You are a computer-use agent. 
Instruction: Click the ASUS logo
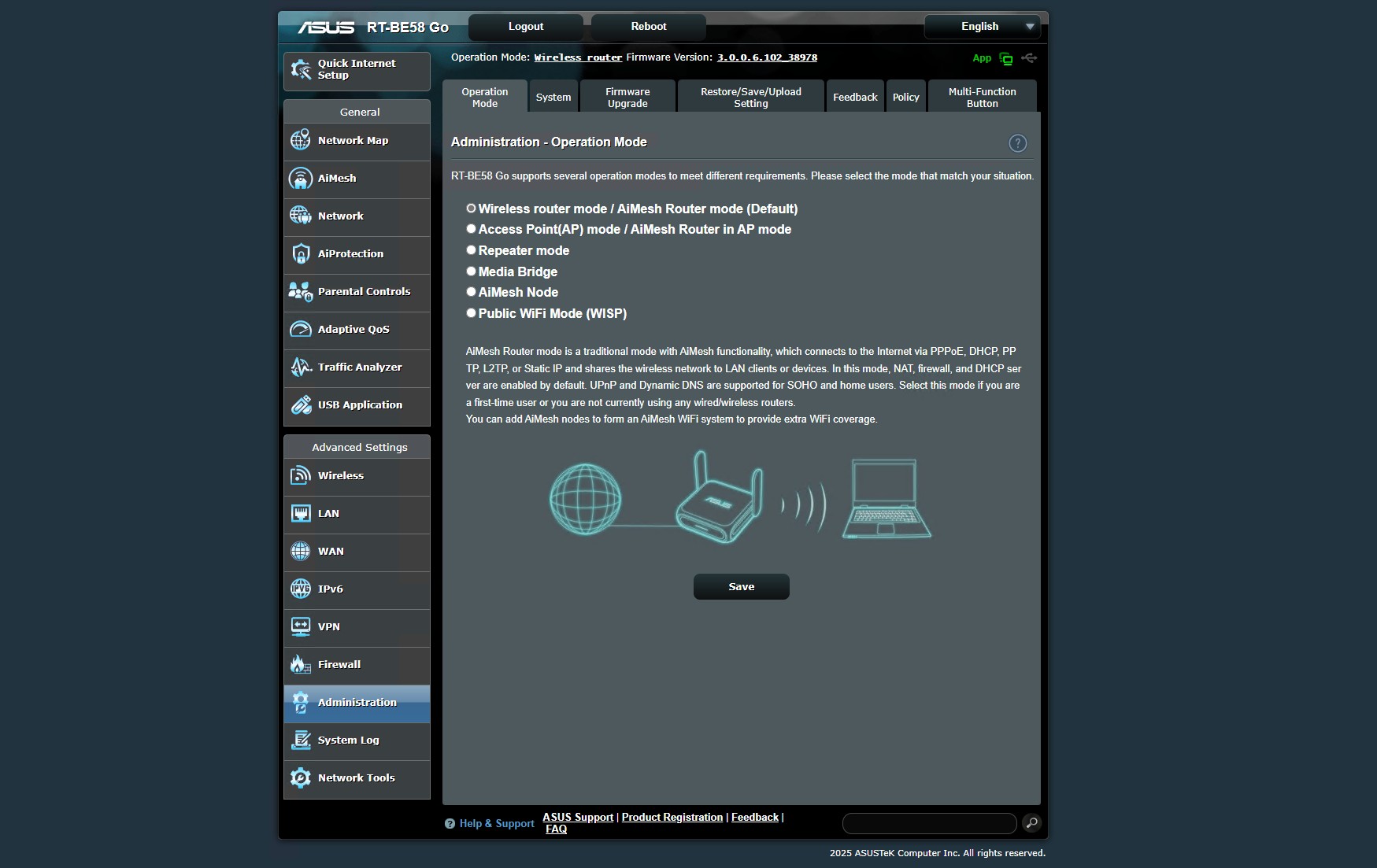326,27
